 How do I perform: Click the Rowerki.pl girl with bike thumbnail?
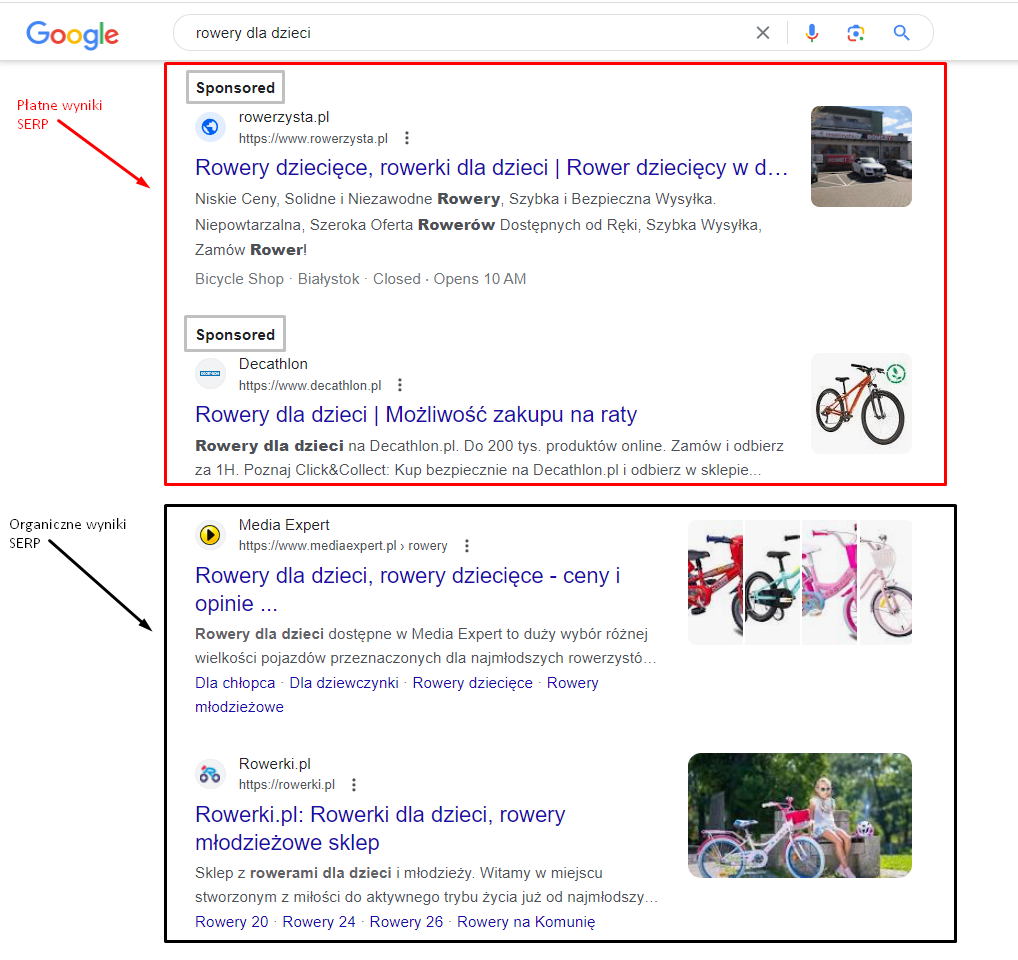coord(800,815)
